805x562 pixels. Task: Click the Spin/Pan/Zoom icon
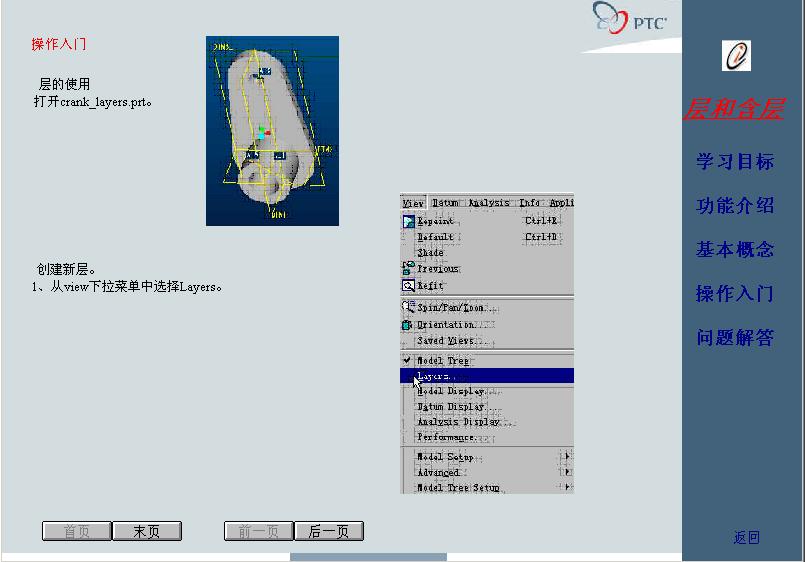[408, 307]
